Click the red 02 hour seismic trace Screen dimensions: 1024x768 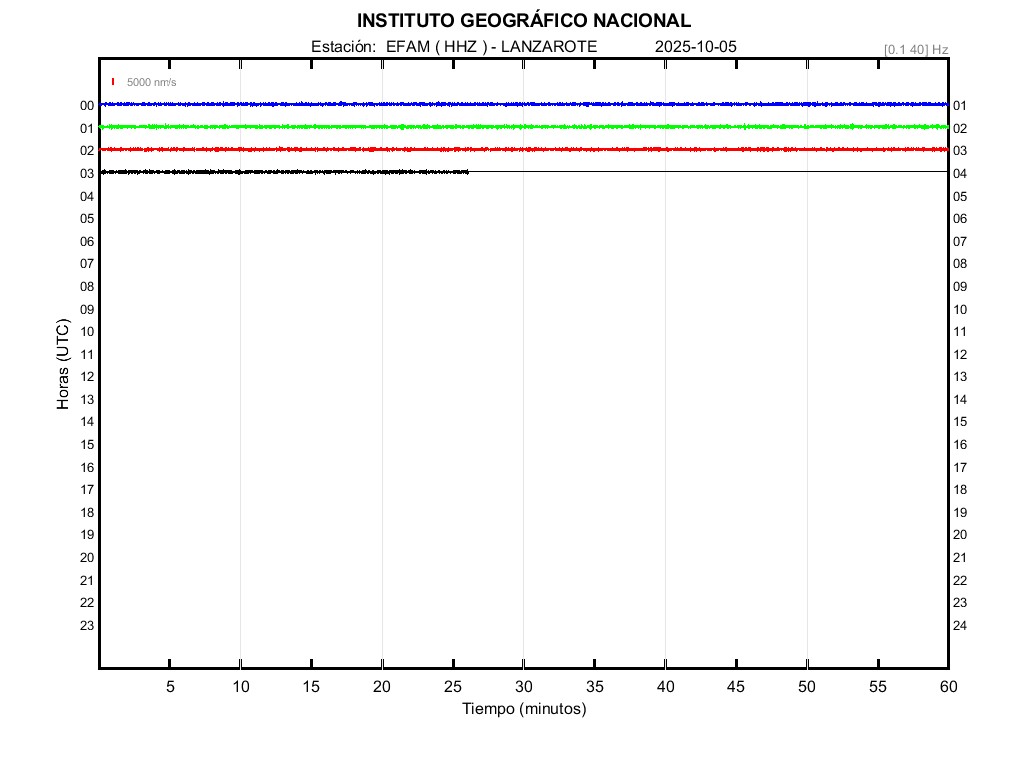click(523, 149)
